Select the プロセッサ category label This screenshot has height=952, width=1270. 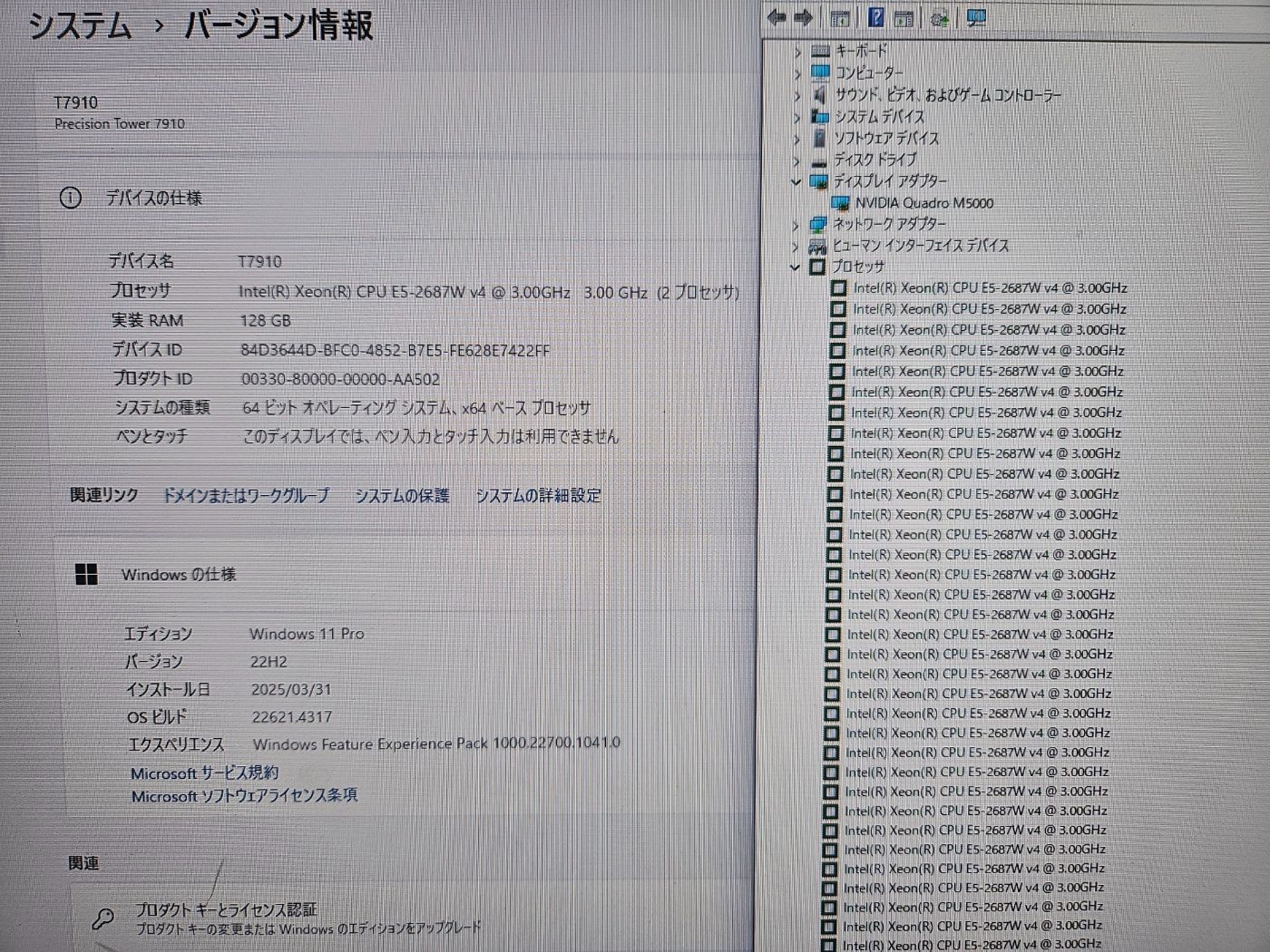(x=858, y=267)
